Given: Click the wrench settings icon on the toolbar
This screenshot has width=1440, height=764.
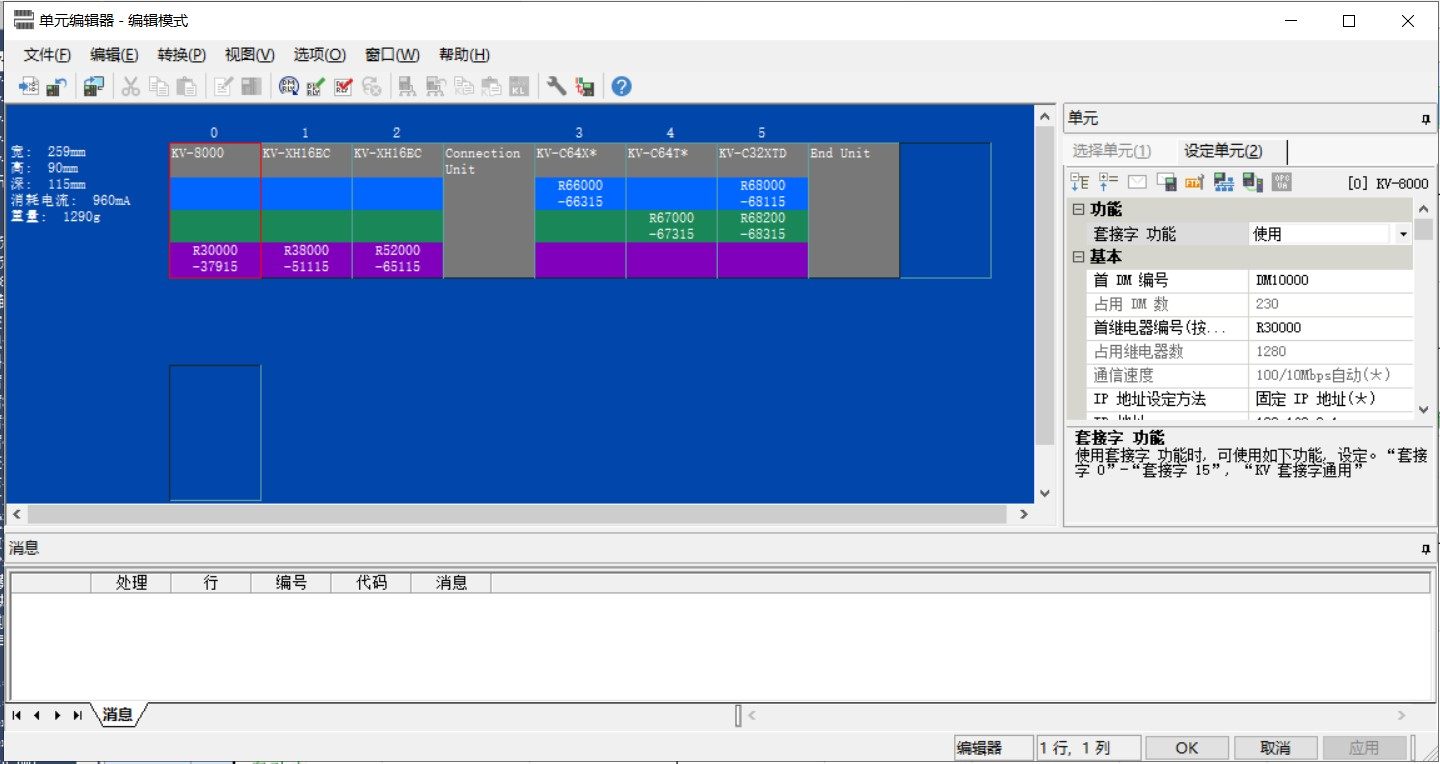Looking at the screenshot, I should click(556, 86).
